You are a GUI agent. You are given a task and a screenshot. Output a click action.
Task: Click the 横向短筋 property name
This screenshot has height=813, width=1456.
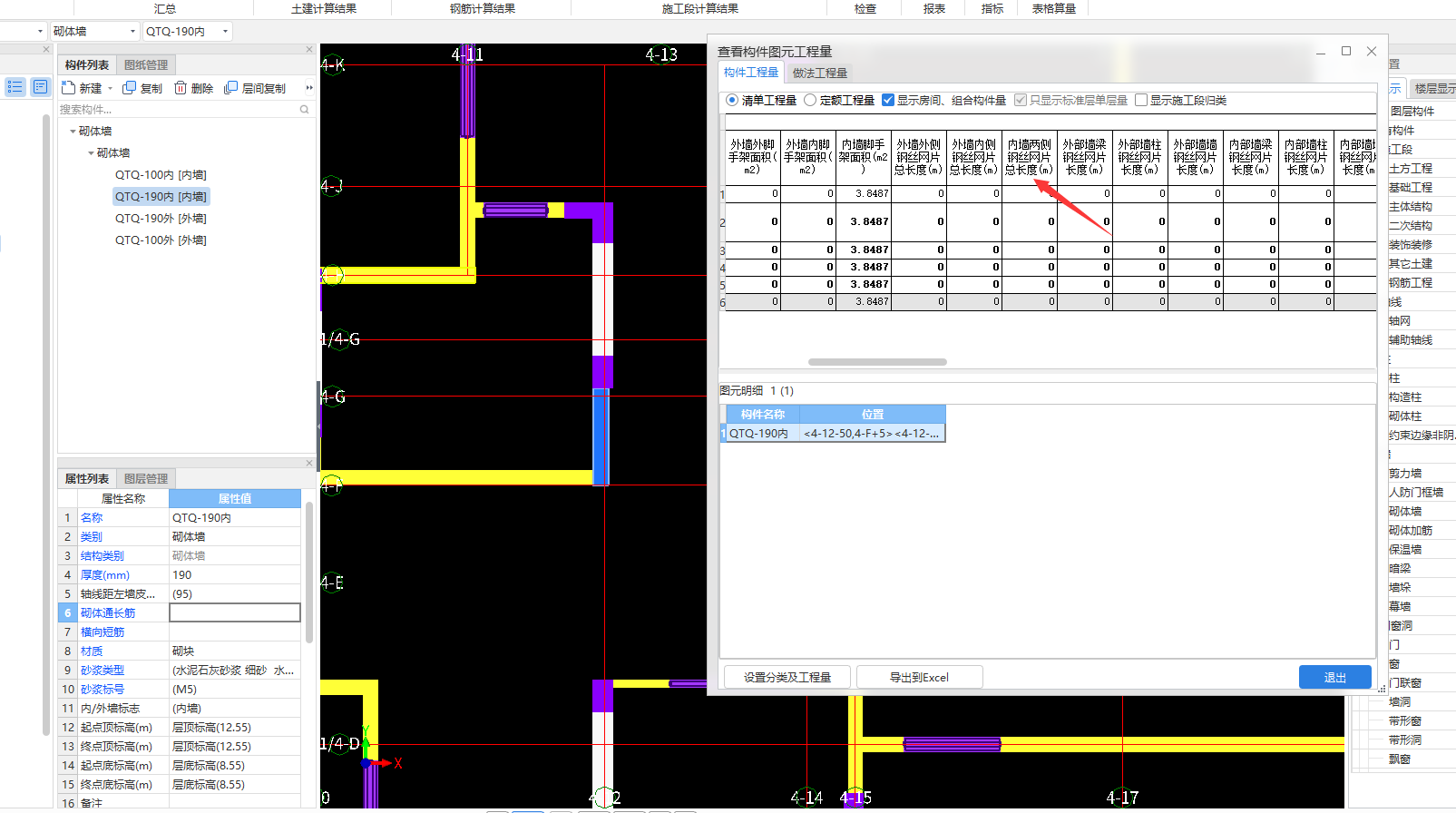pos(102,632)
